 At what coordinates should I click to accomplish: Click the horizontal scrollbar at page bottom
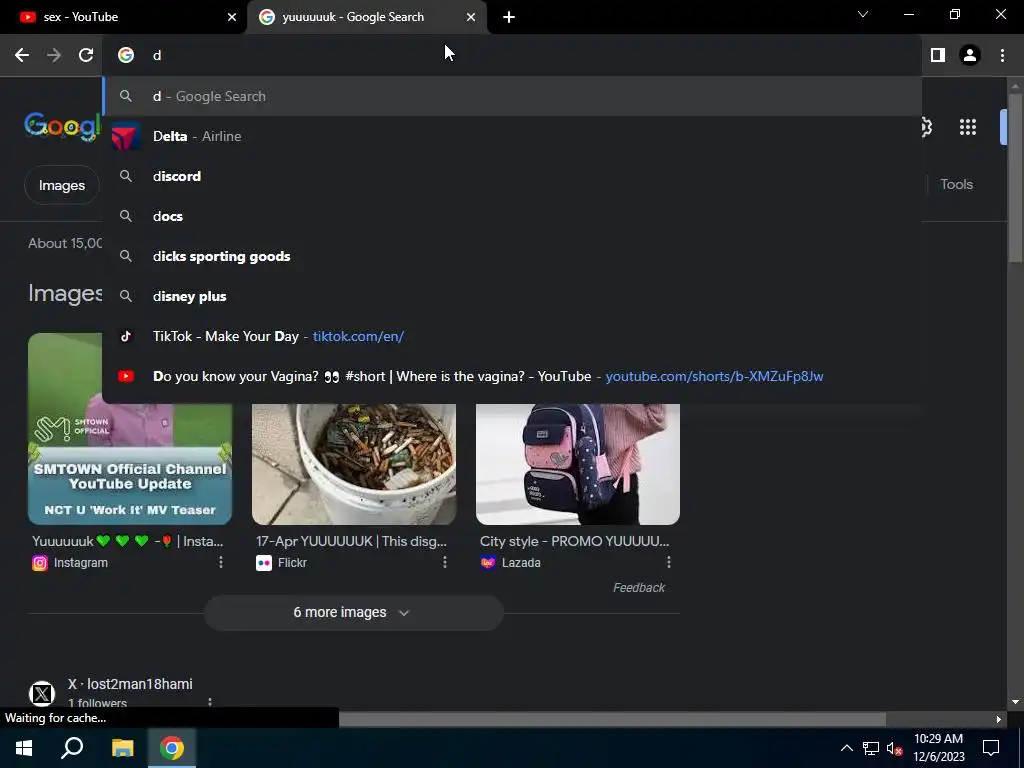point(613,719)
